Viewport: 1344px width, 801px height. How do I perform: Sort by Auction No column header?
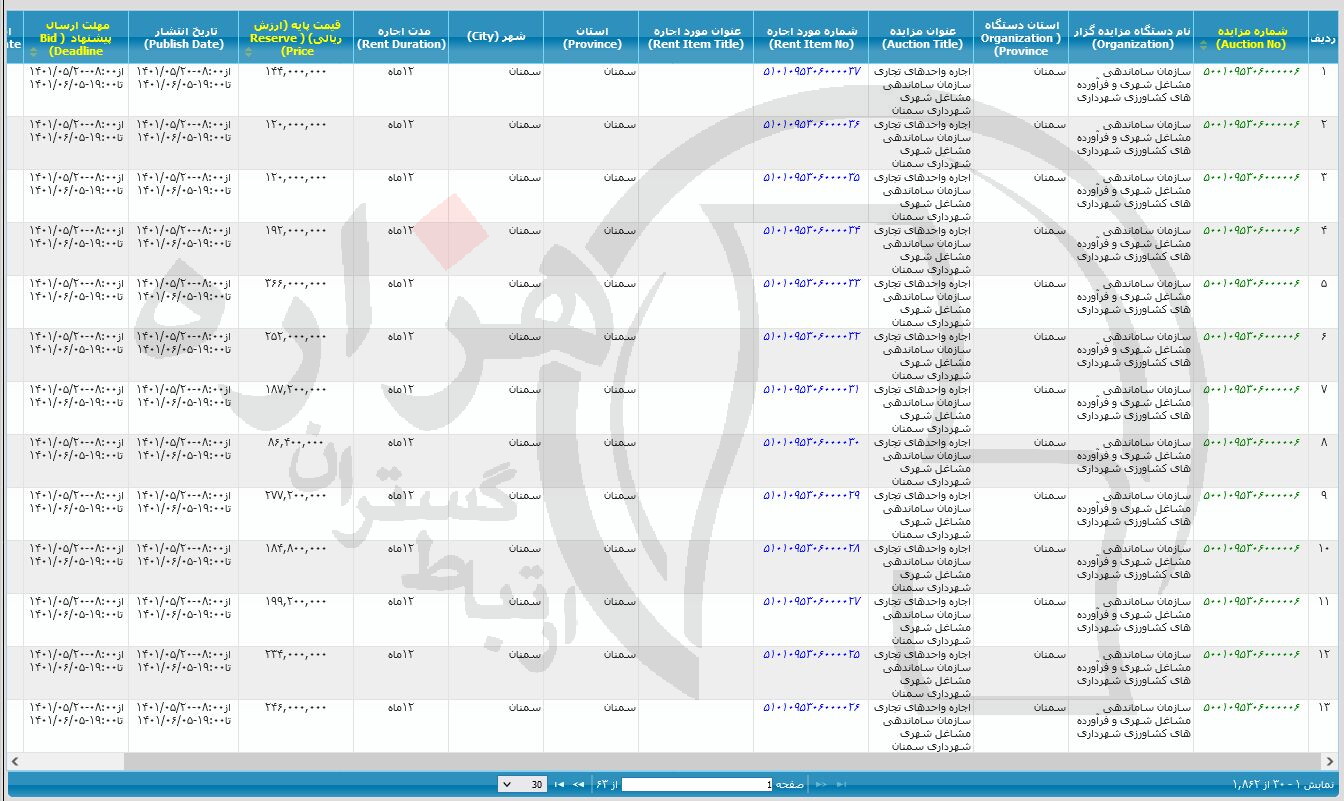(x=1250, y=38)
